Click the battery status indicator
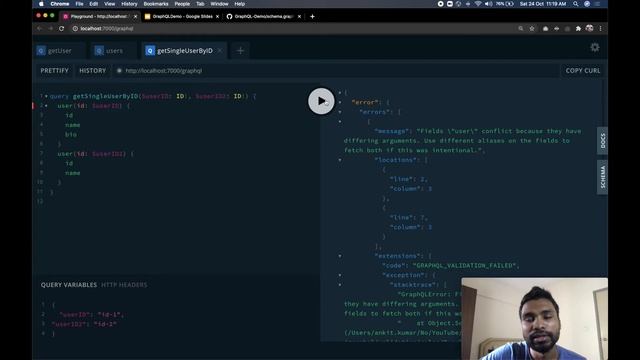 (505, 4)
